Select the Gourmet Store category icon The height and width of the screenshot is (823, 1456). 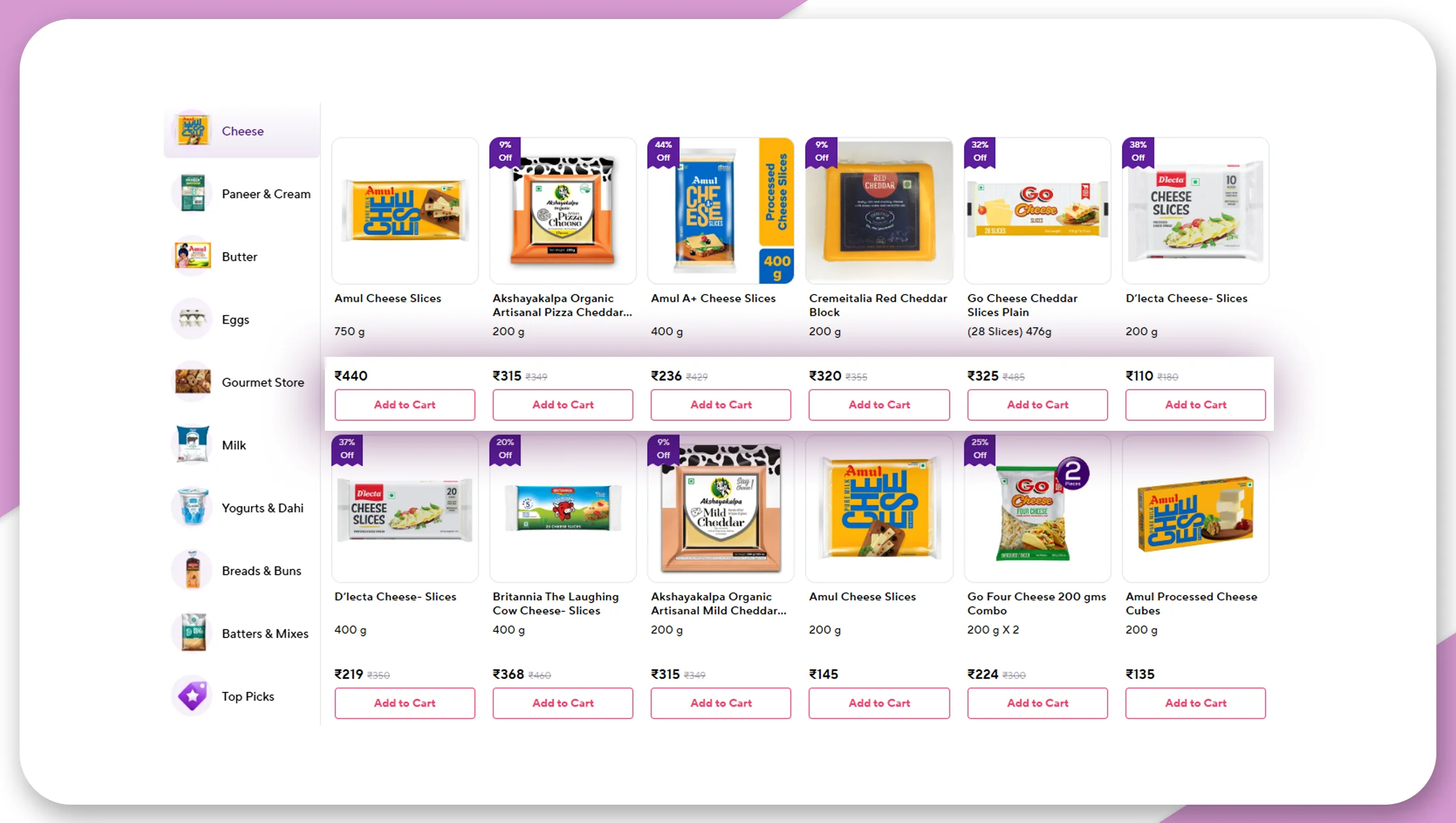click(192, 382)
